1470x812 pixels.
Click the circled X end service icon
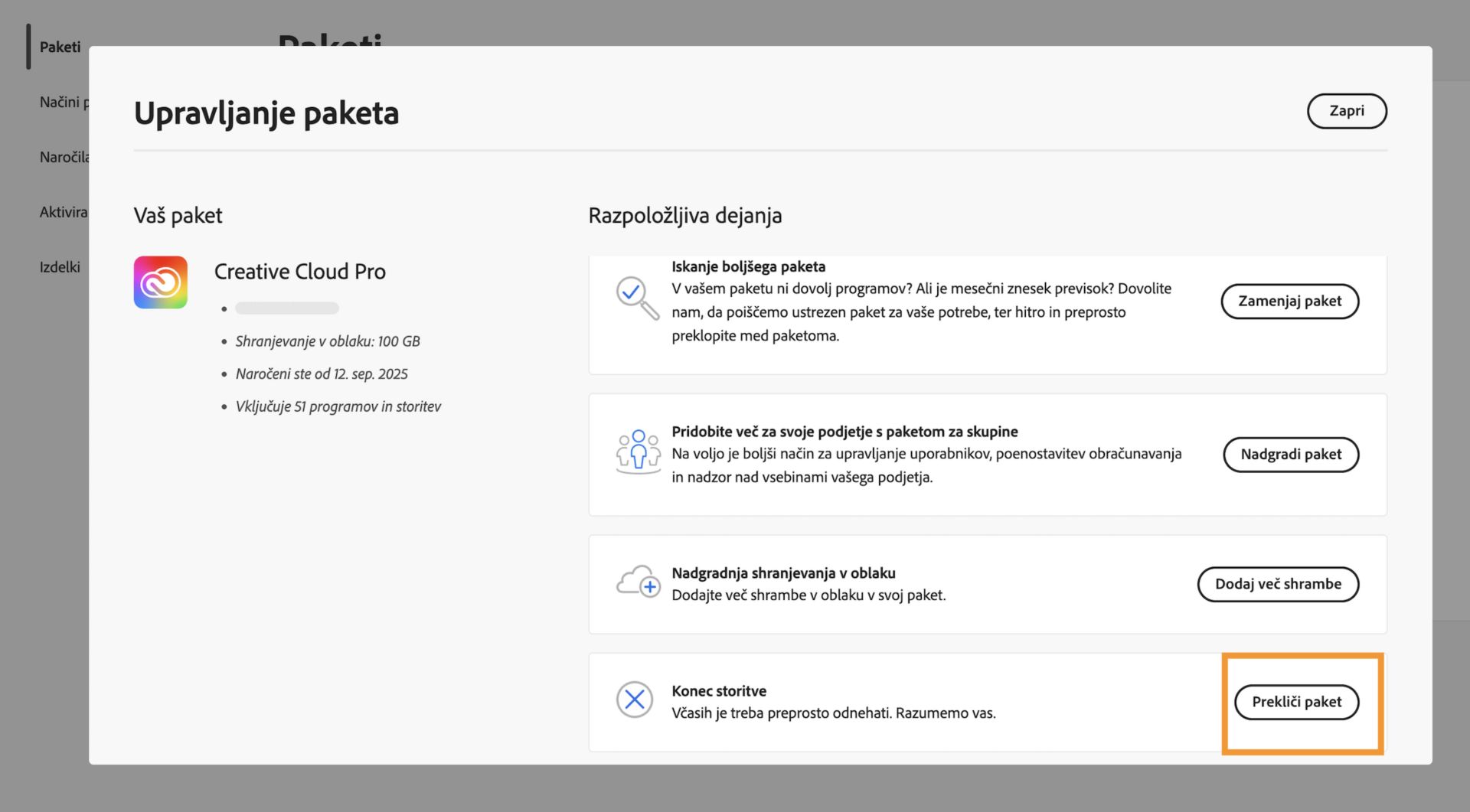[635, 699]
